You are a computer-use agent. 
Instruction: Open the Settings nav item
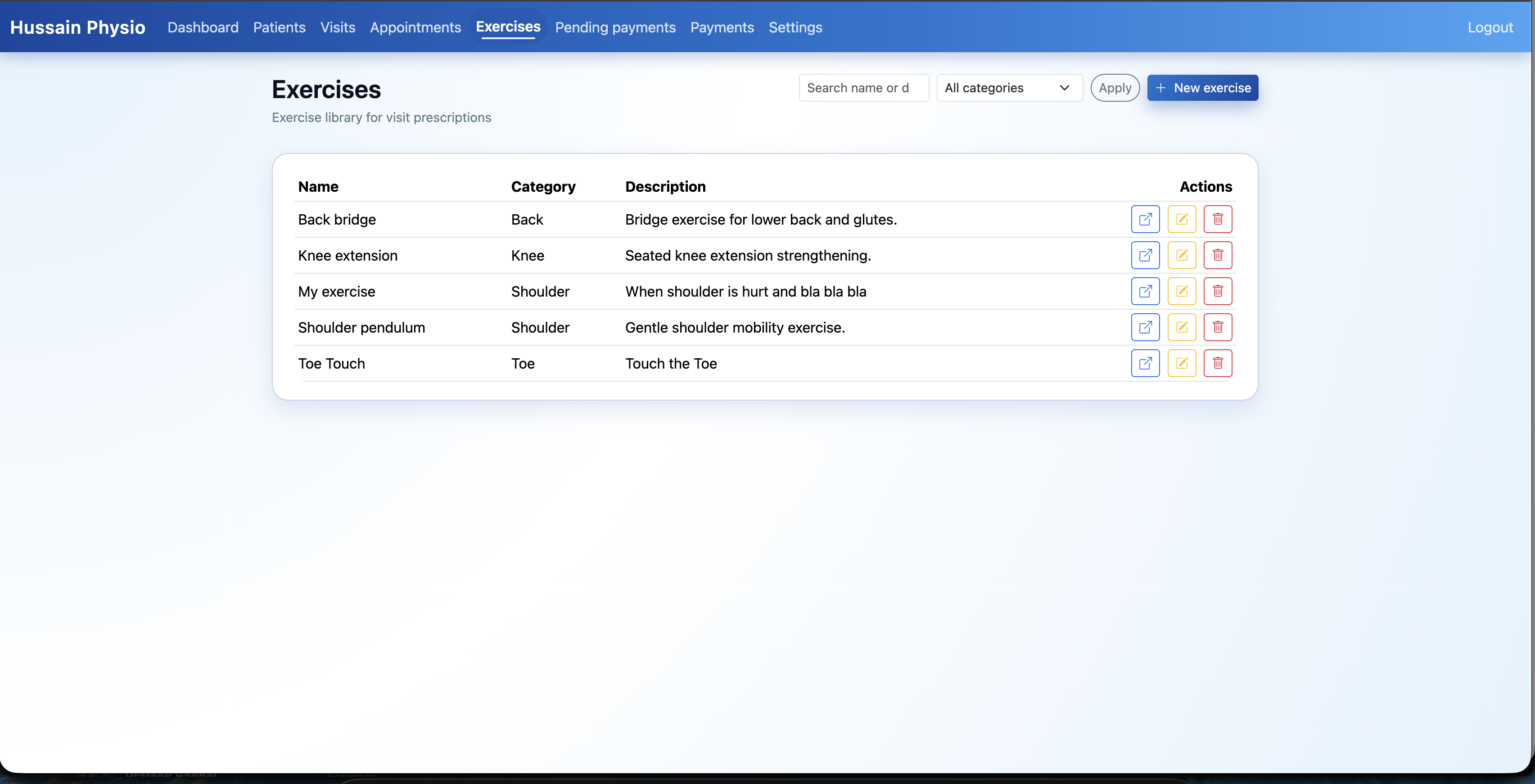[x=795, y=27]
